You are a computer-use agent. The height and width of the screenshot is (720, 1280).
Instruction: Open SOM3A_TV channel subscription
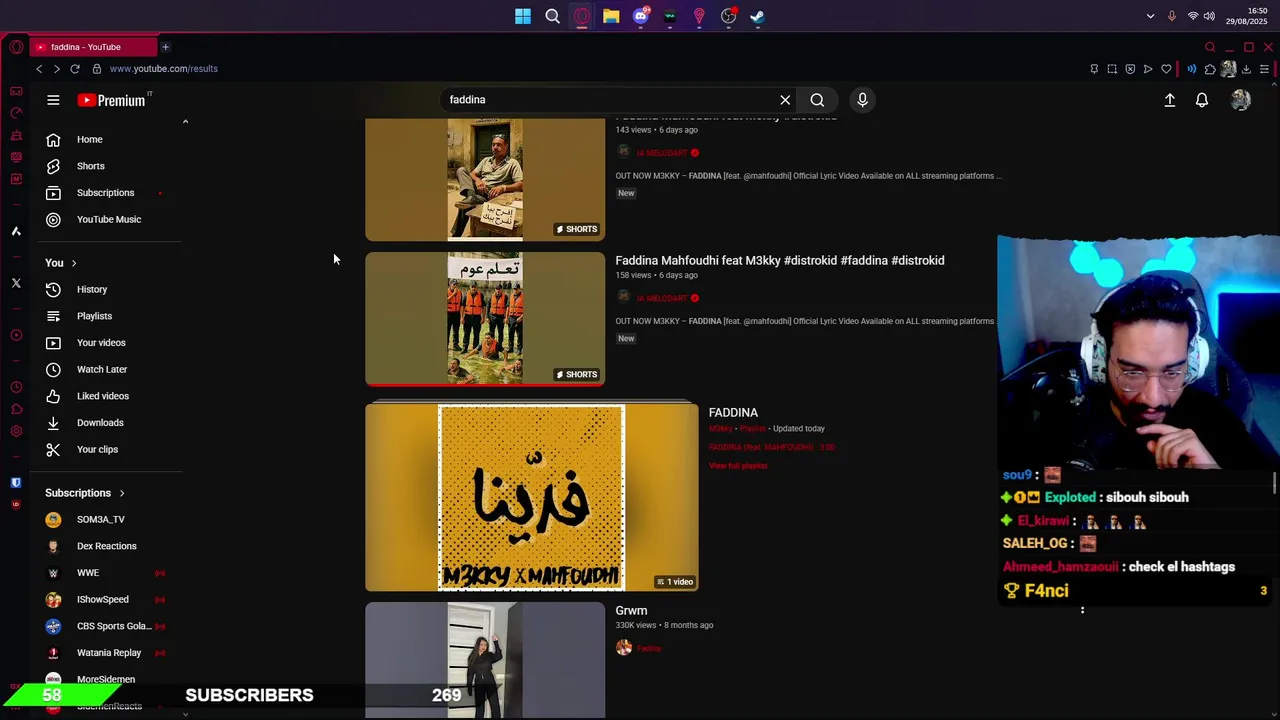click(x=110, y=519)
